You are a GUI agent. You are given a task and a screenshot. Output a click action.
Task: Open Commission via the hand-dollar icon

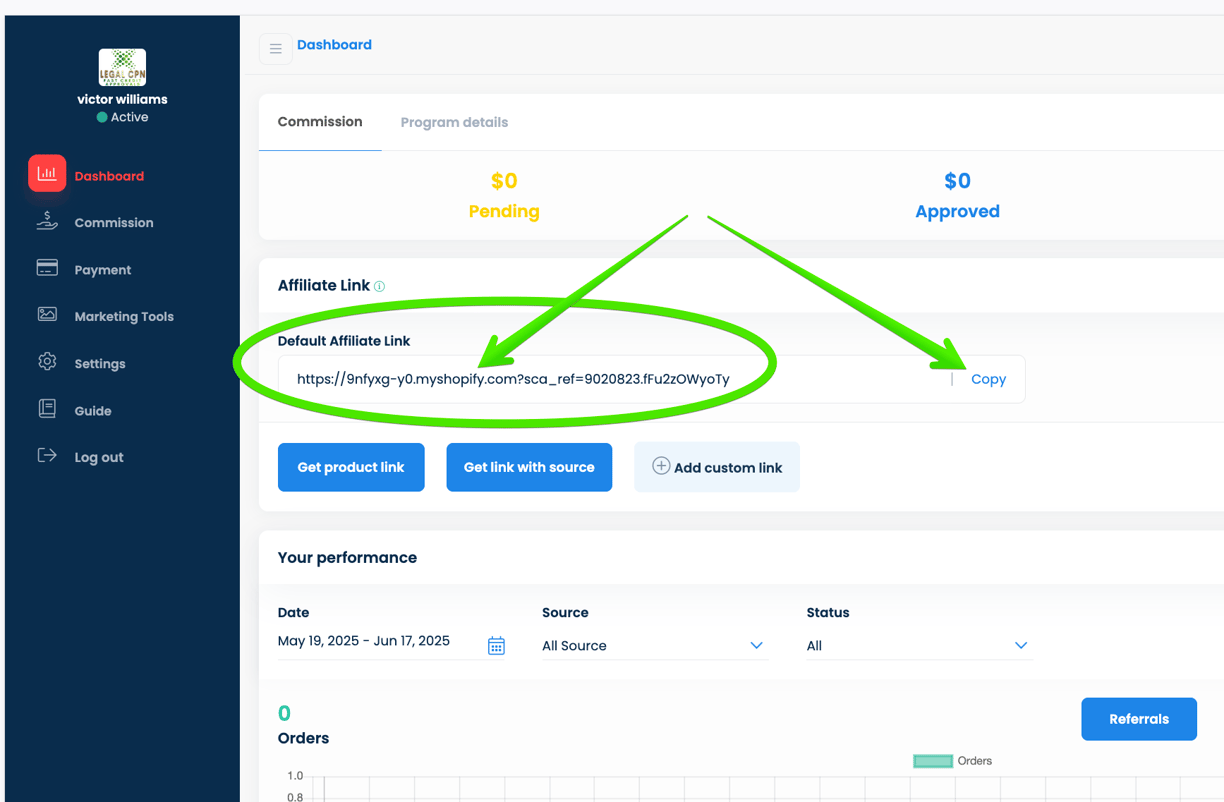point(47,221)
